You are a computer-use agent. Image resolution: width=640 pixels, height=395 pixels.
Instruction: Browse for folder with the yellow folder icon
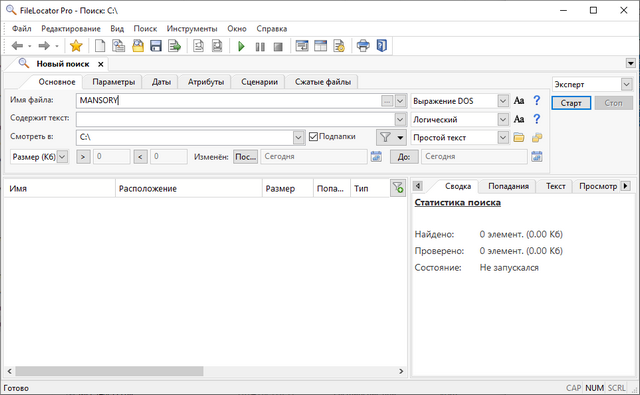(x=519, y=138)
